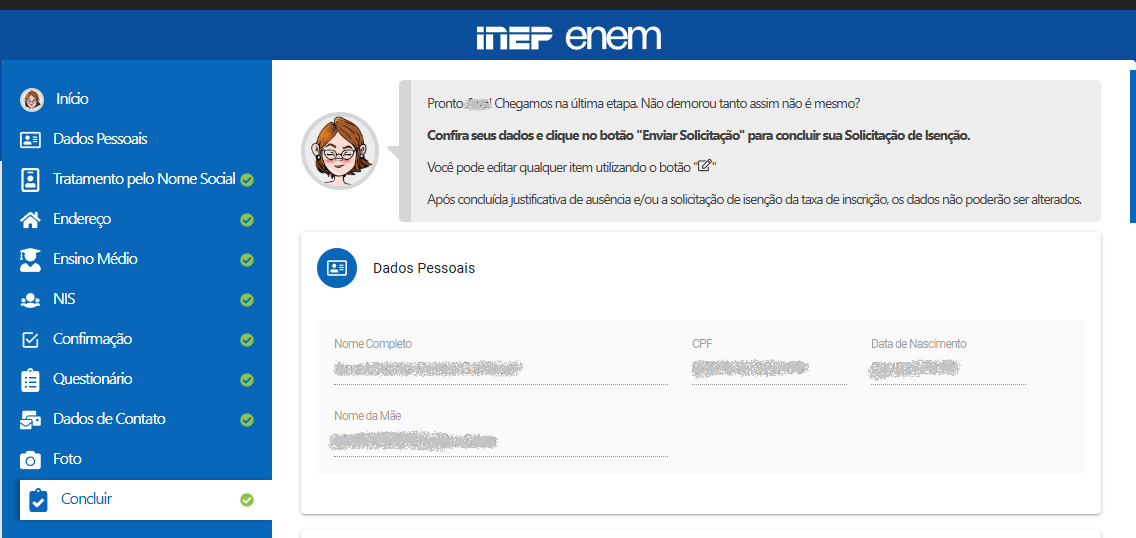The height and width of the screenshot is (538, 1136).
Task: Click the contact devices icon for Dados de Contato
Action: [31, 419]
